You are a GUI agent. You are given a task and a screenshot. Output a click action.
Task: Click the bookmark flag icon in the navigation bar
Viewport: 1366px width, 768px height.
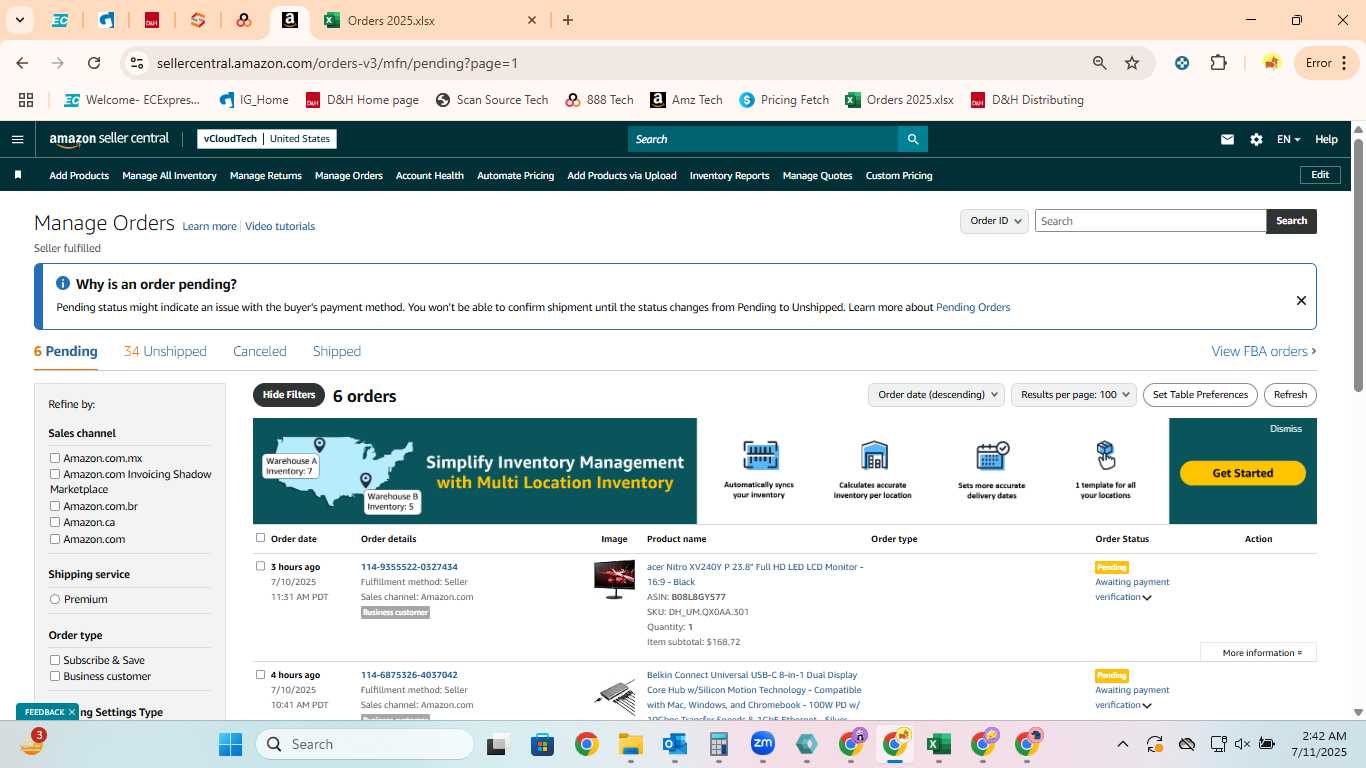[x=18, y=175]
